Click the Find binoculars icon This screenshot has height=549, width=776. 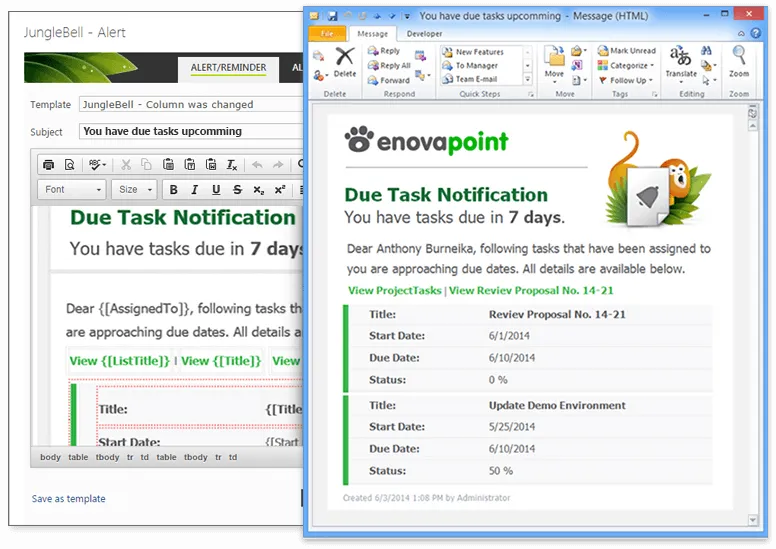point(706,50)
